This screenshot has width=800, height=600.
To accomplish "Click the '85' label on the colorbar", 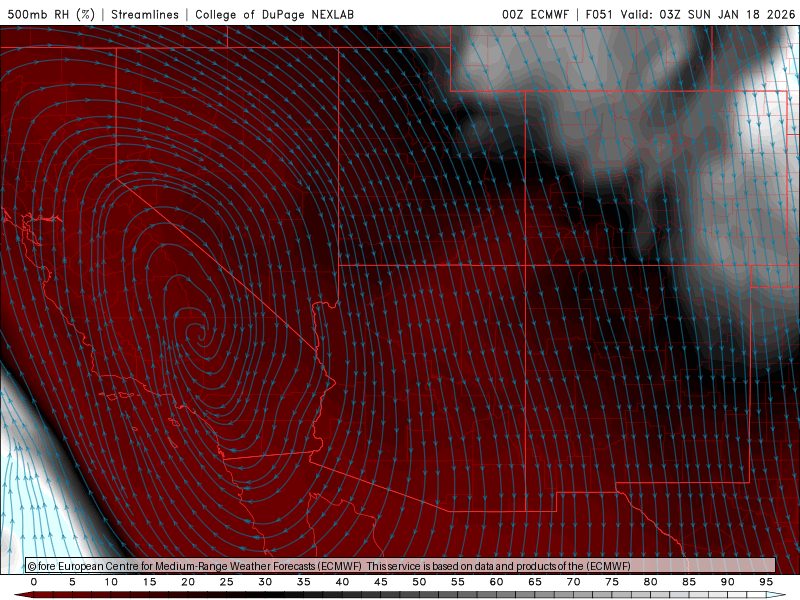I will click(x=689, y=582).
